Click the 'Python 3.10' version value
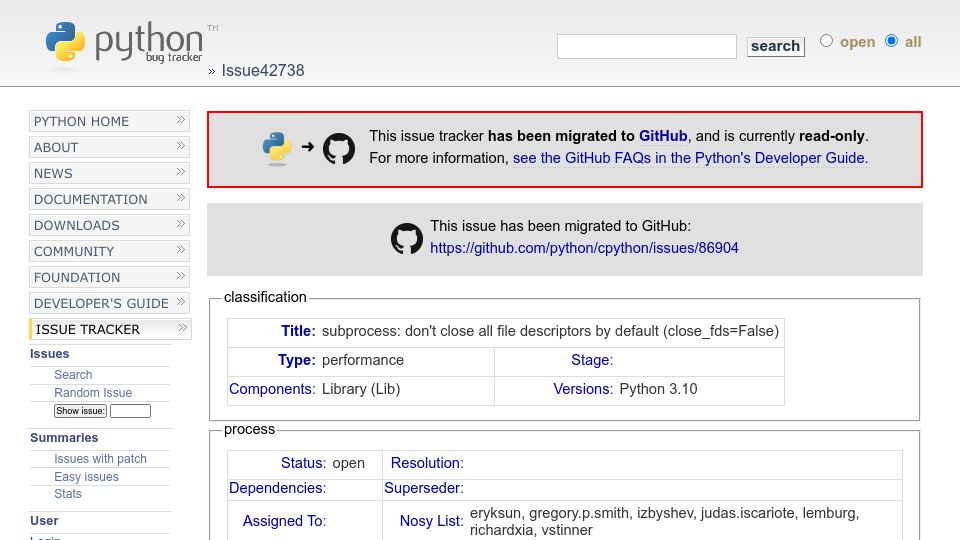The image size is (960, 540). pyautogui.click(x=658, y=389)
